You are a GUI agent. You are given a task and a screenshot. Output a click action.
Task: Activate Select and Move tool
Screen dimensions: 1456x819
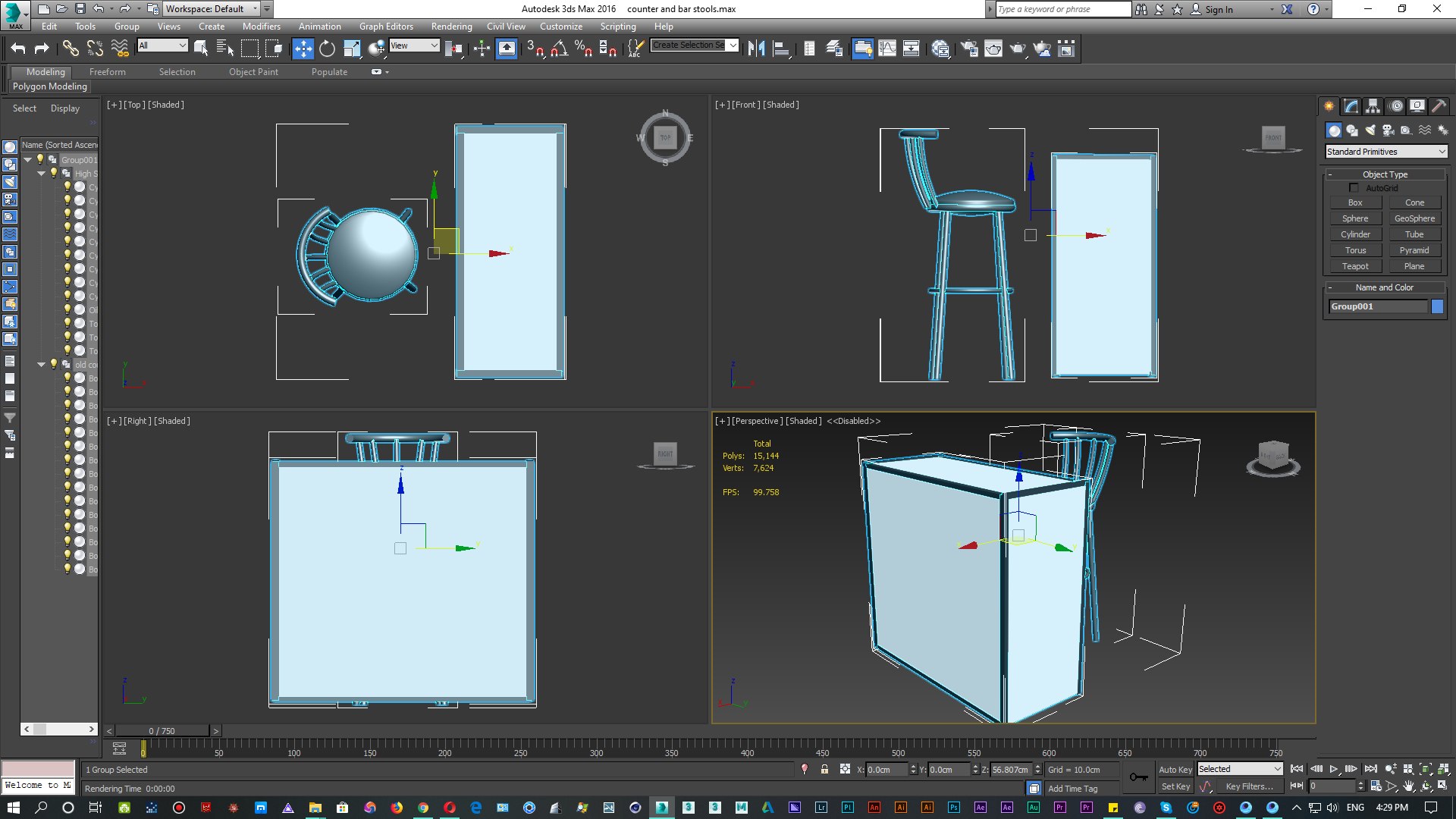coord(303,49)
